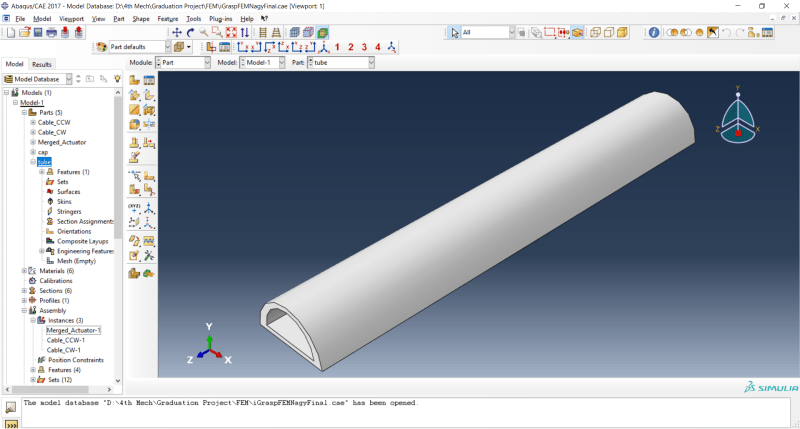800x429 pixels.
Task: Apply custom view 1
Action: click(337, 47)
